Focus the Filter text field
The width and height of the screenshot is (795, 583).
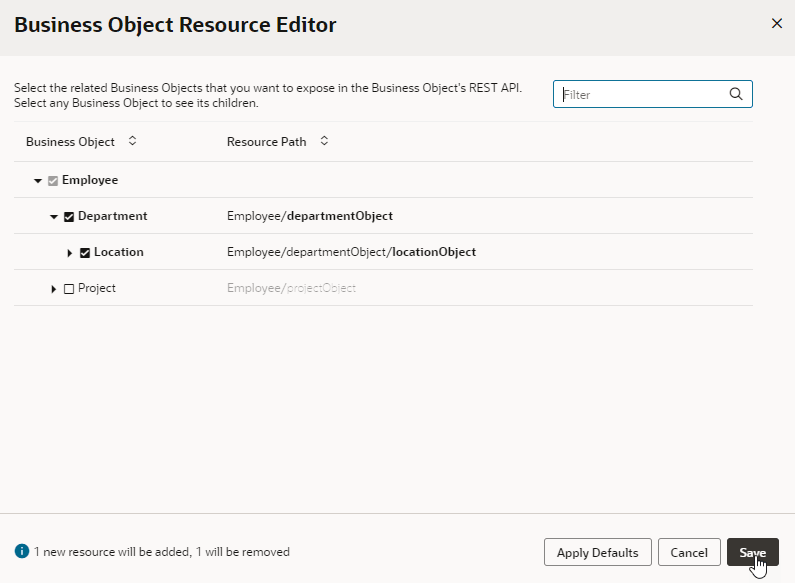(642, 94)
